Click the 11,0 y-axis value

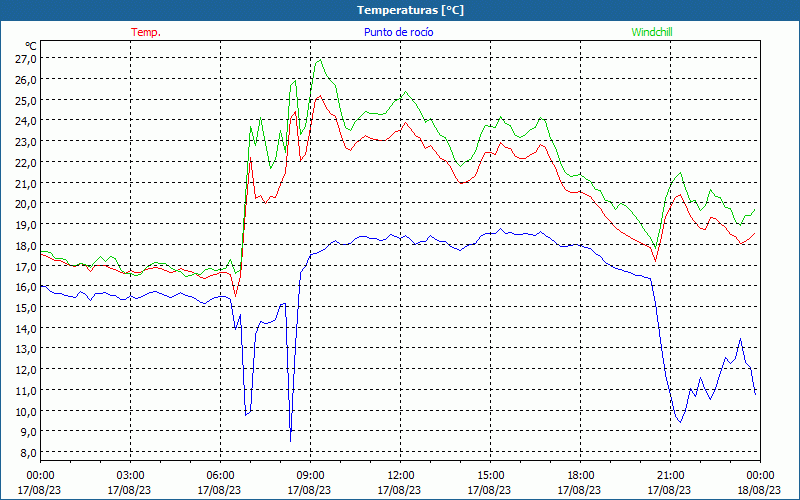pyautogui.click(x=26, y=391)
